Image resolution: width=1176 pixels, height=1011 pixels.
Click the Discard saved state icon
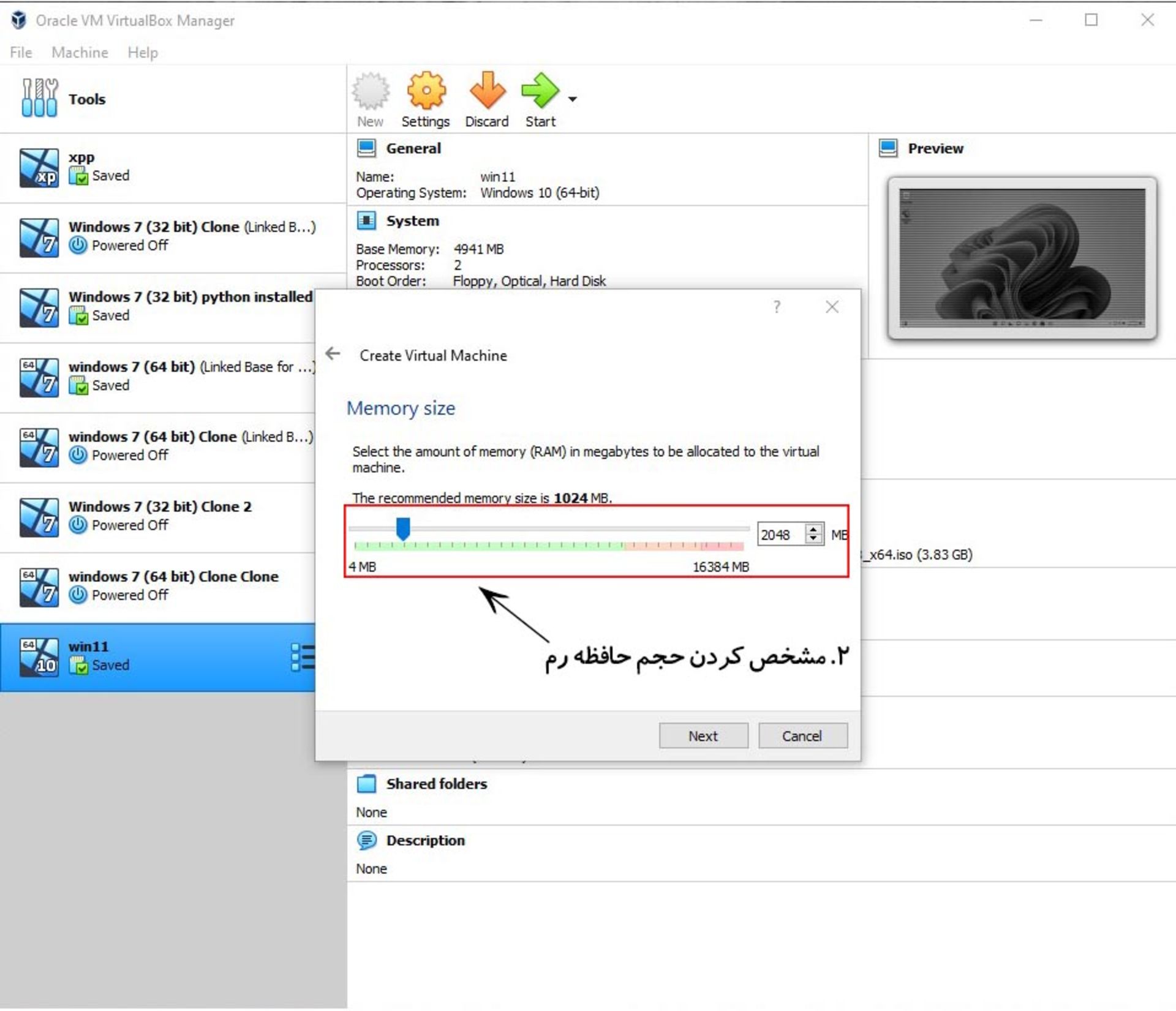488,91
